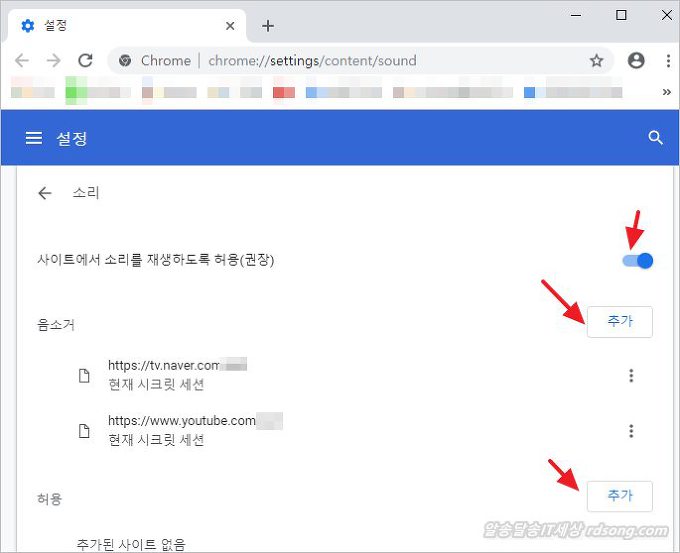Click the browser forward navigation arrow
This screenshot has width=680, height=553.
[53, 61]
